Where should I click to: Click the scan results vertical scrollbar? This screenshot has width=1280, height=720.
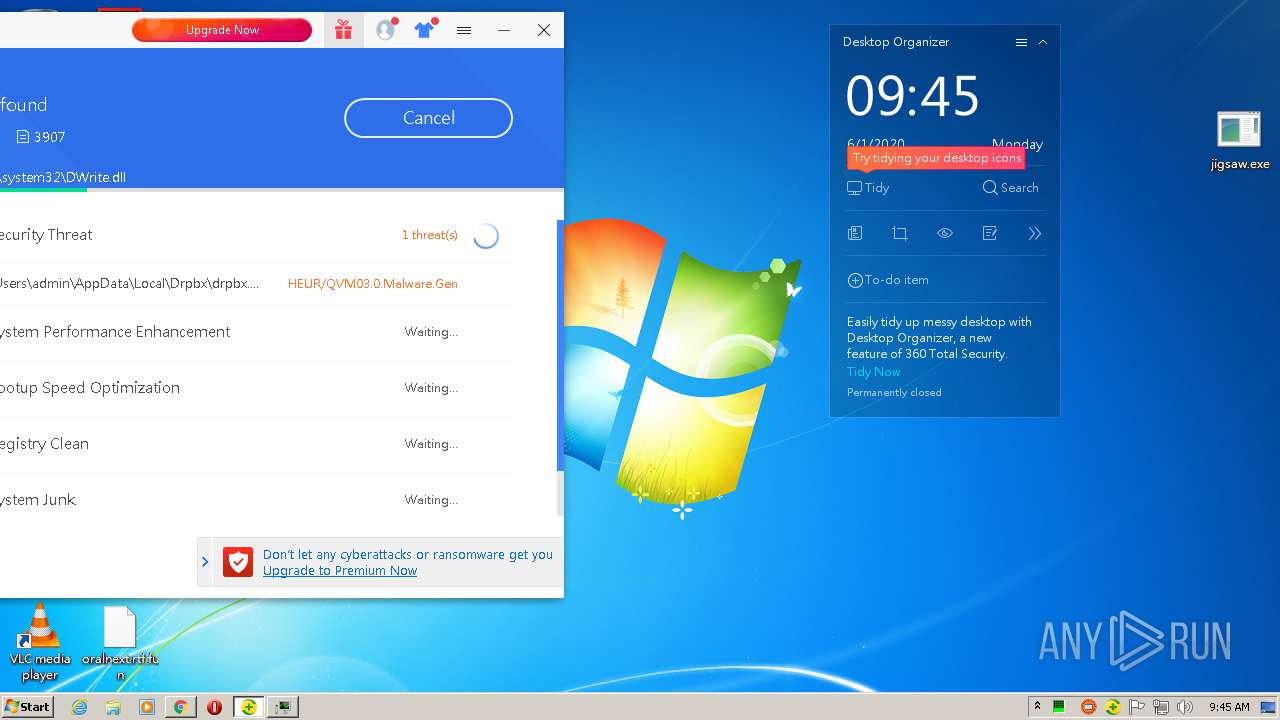pos(560,345)
